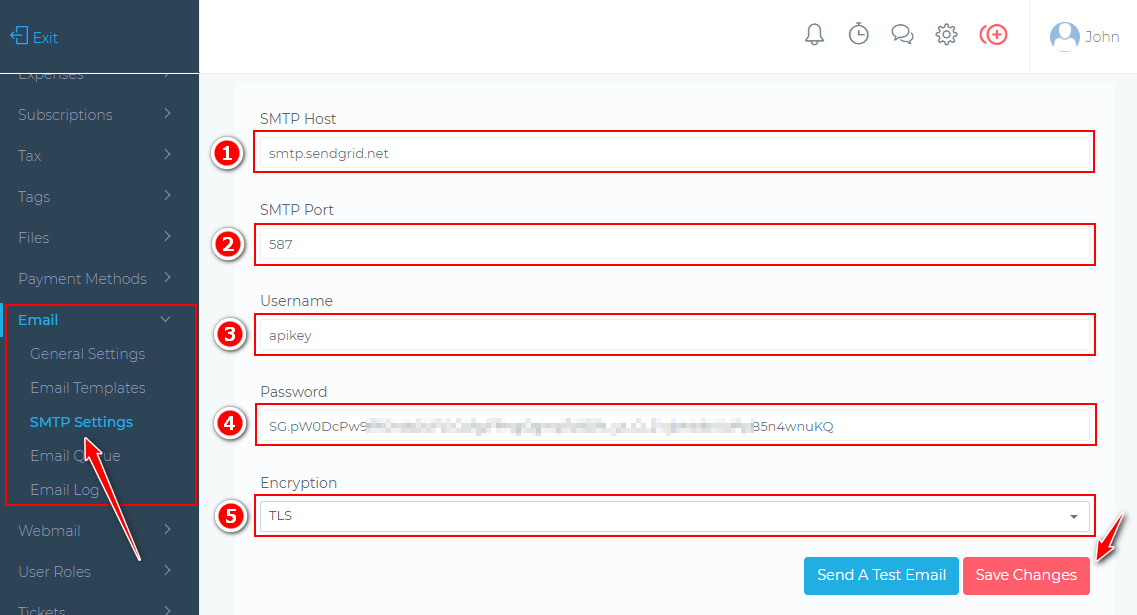Open the timer clock icon
Screen dimensions: 1137x615
(x=858, y=35)
